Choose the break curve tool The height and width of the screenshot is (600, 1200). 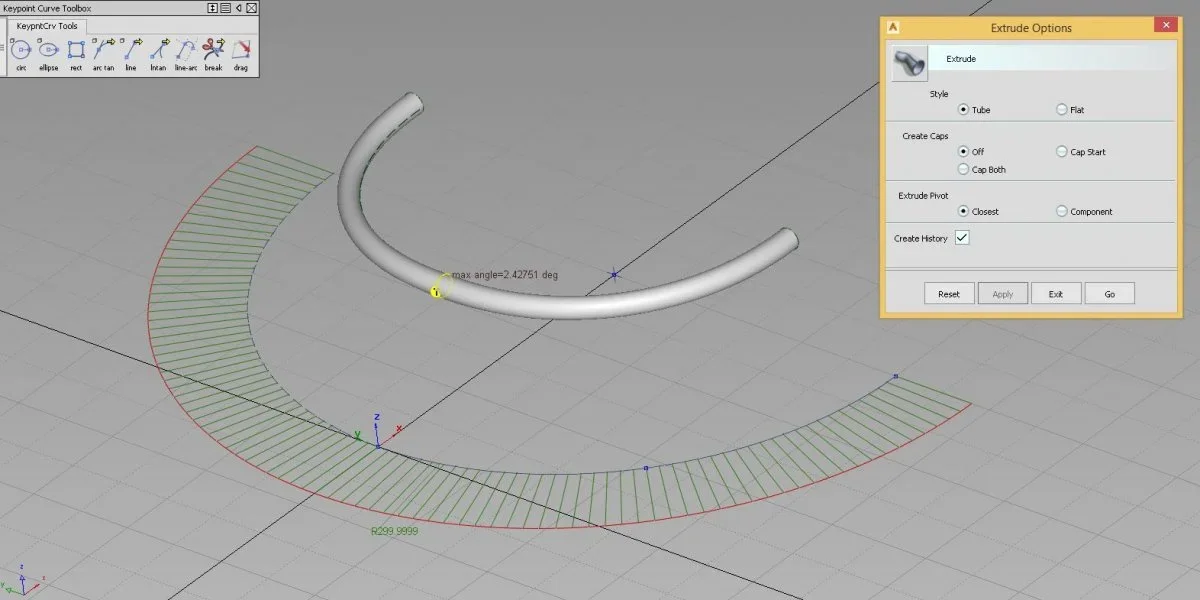(x=213, y=50)
